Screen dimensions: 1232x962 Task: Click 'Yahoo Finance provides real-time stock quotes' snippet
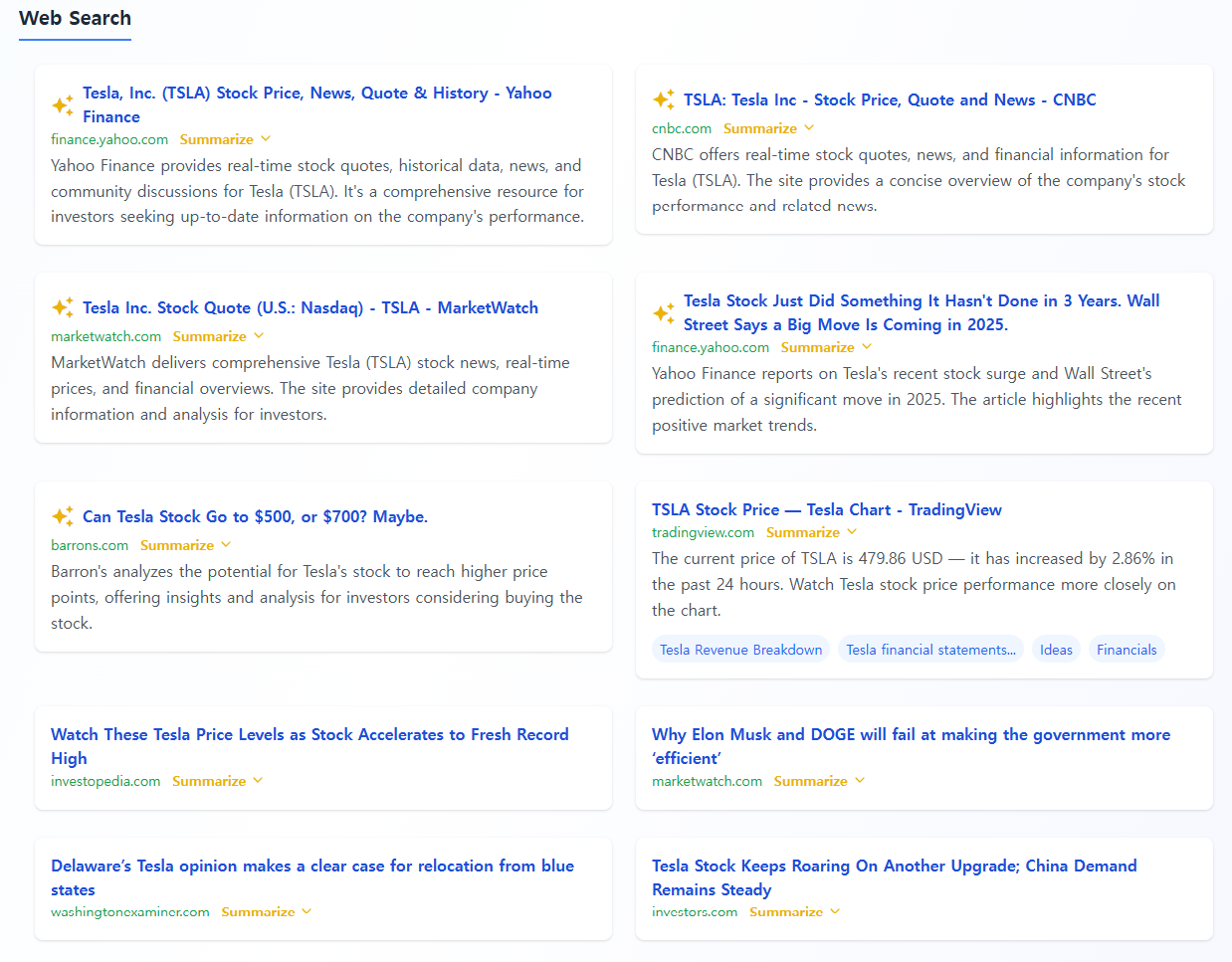click(x=317, y=191)
